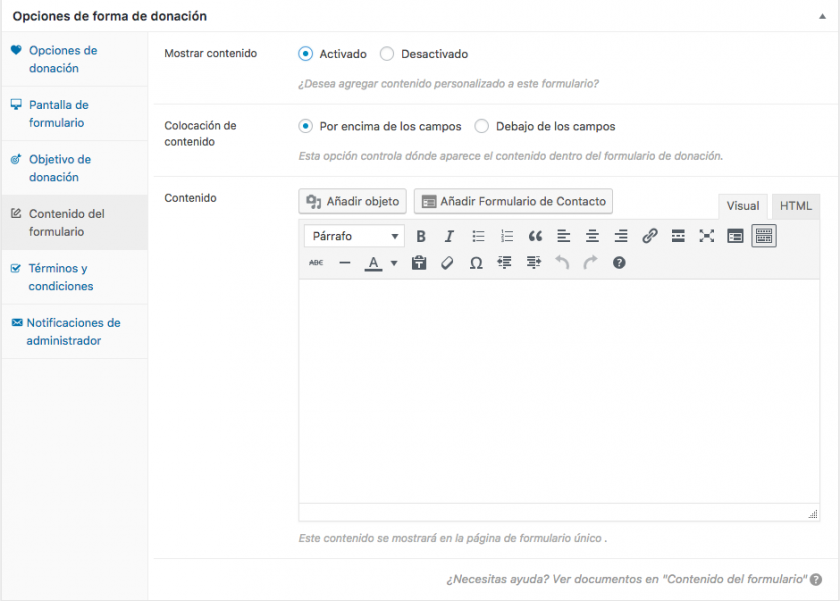Select the Activado radio option

click(x=305, y=54)
